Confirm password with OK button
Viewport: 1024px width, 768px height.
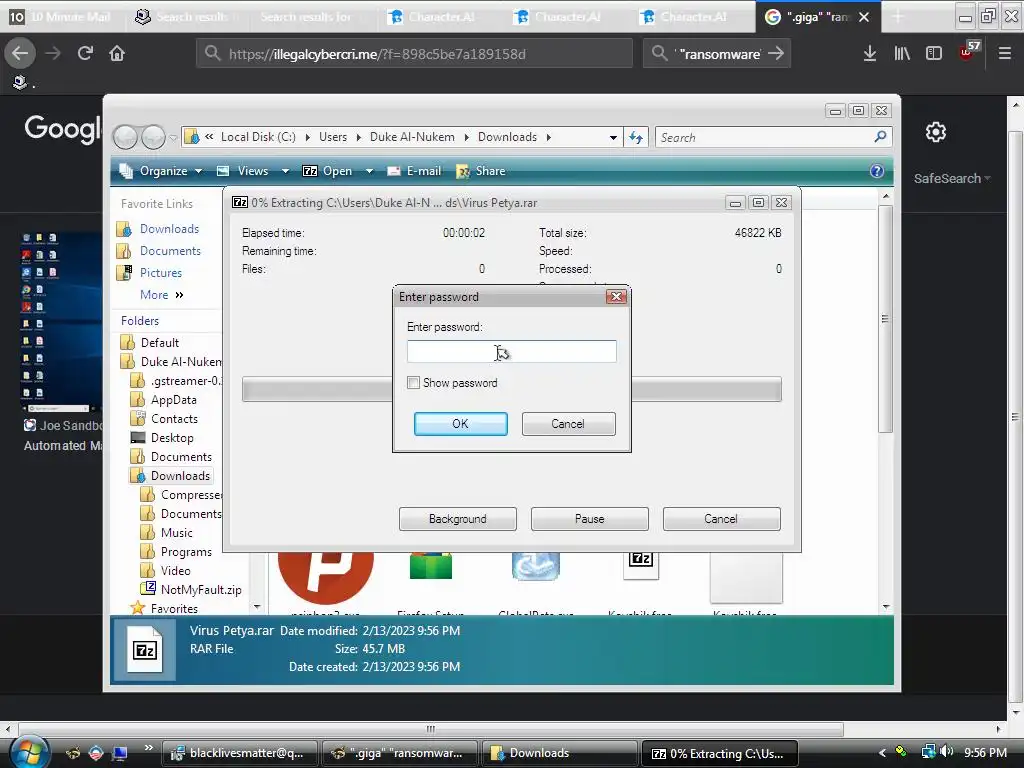click(x=460, y=424)
